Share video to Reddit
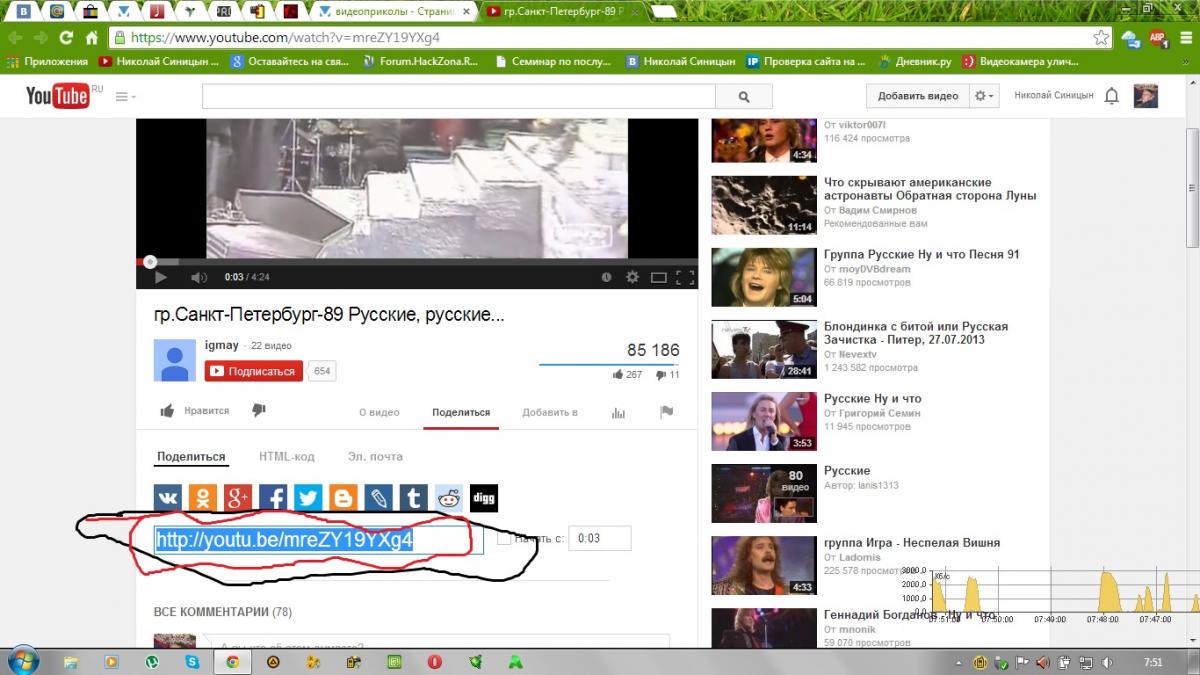 [448, 498]
